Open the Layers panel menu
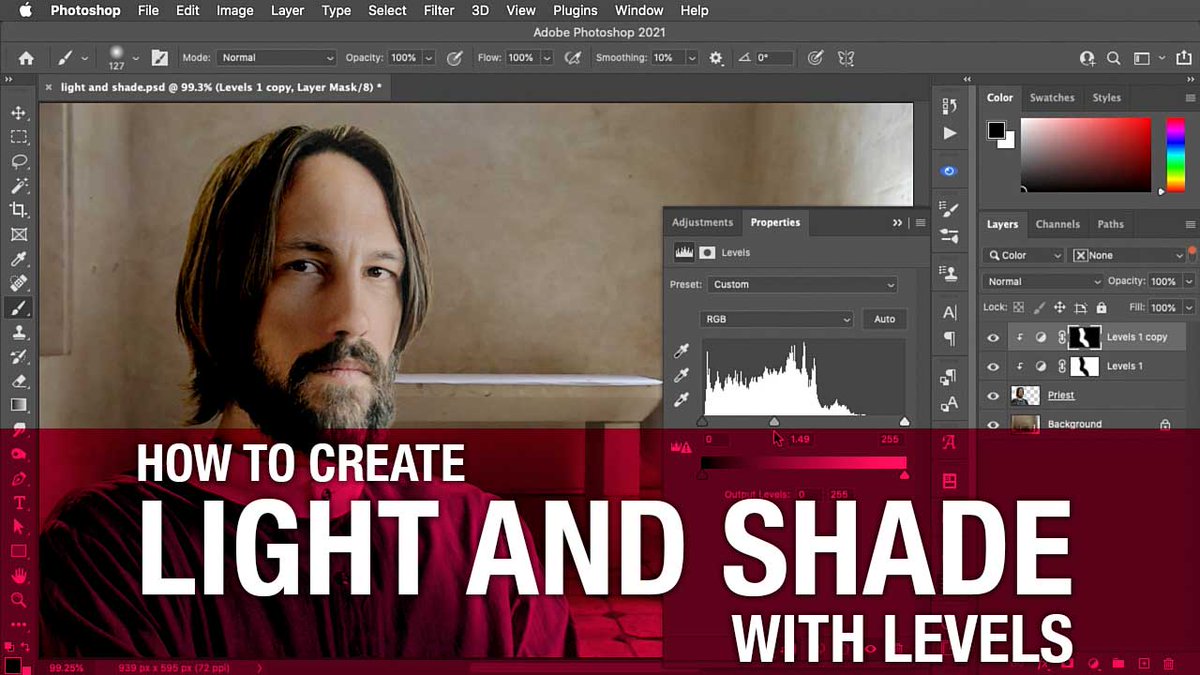The width and height of the screenshot is (1200, 675). click(x=1190, y=224)
